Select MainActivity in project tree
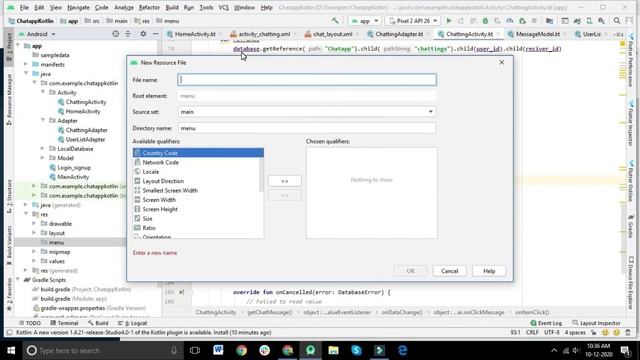640x360 pixels. 73,177
